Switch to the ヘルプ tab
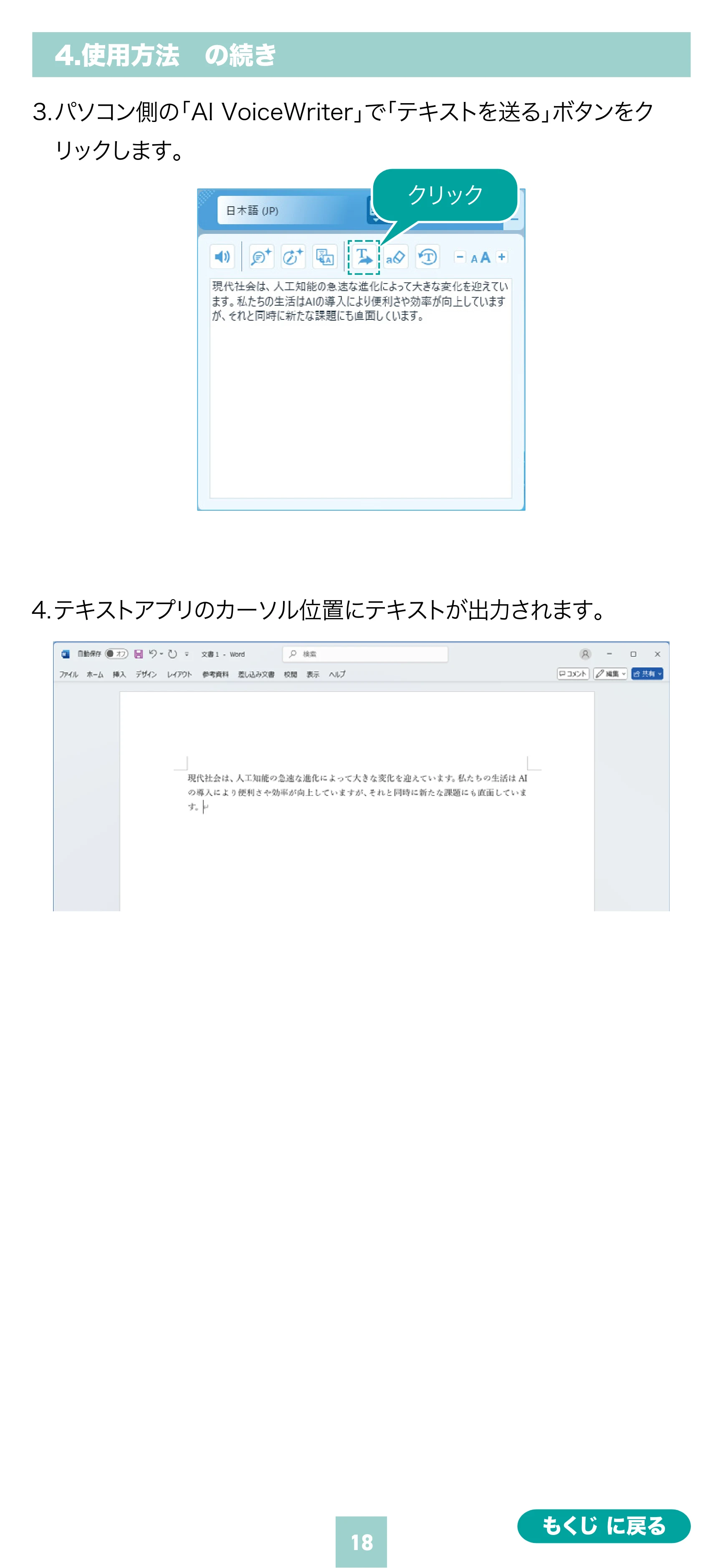This screenshot has width=723, height=1568. pos(337,674)
